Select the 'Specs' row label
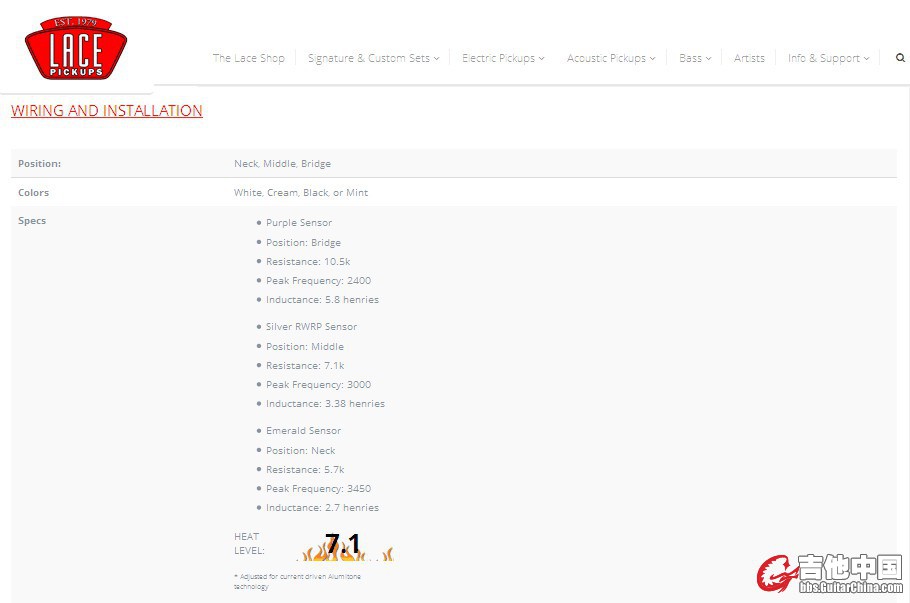 click(x=32, y=221)
